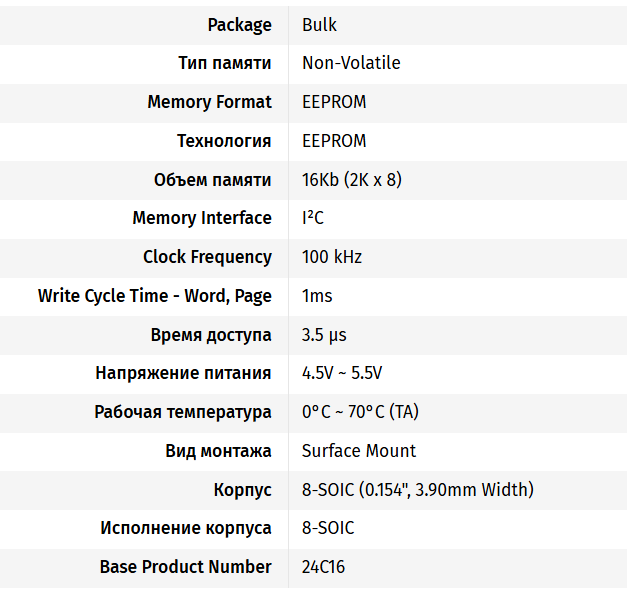Image resolution: width=627 pixels, height=593 pixels.
Task: Click the "Package" label
Action: (x=239, y=25)
